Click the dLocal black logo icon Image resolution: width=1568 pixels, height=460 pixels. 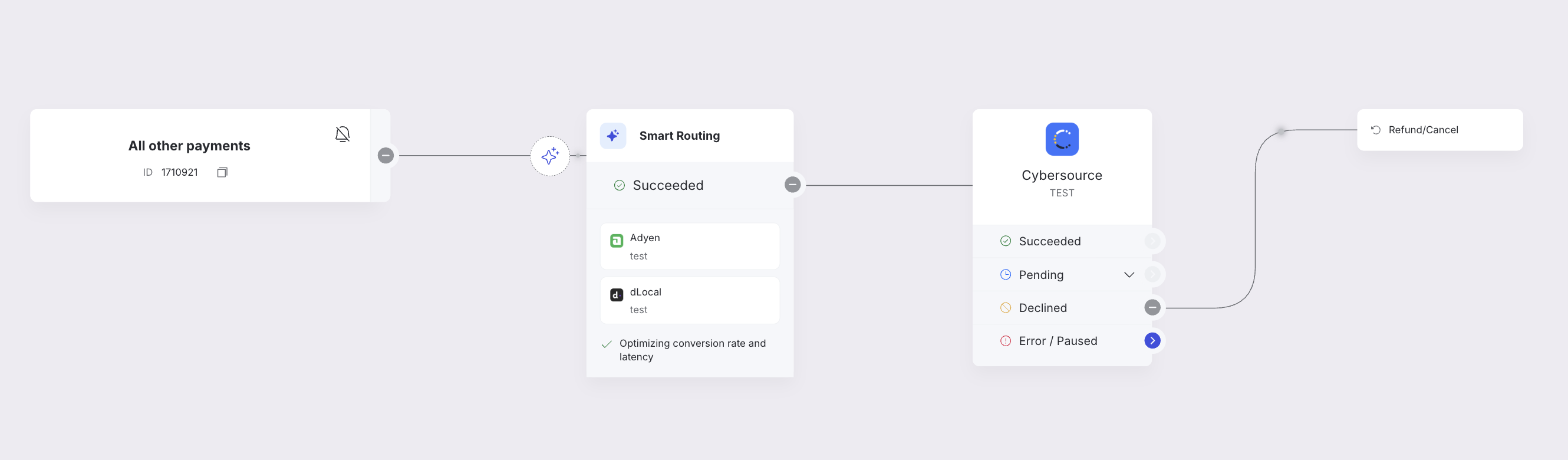click(616, 295)
